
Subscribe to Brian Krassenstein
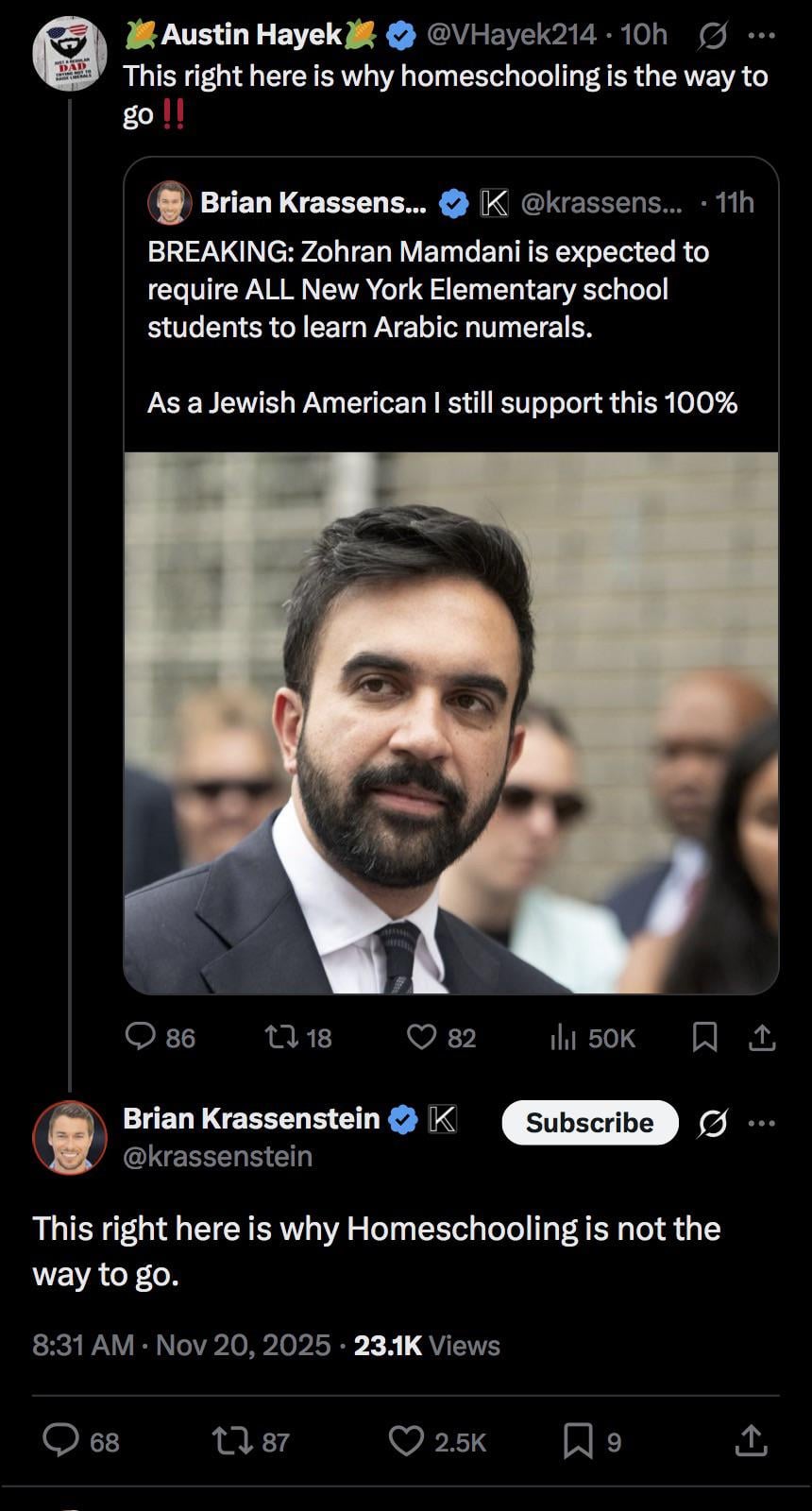coord(589,1123)
